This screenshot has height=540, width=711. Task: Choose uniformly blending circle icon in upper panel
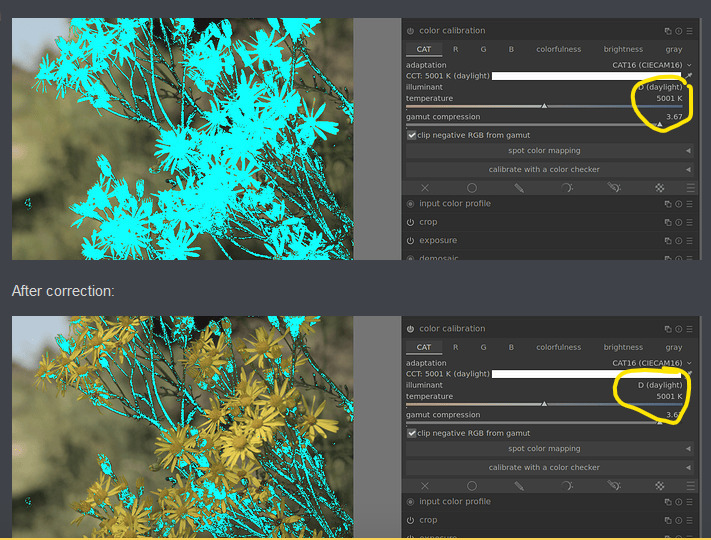coord(472,187)
